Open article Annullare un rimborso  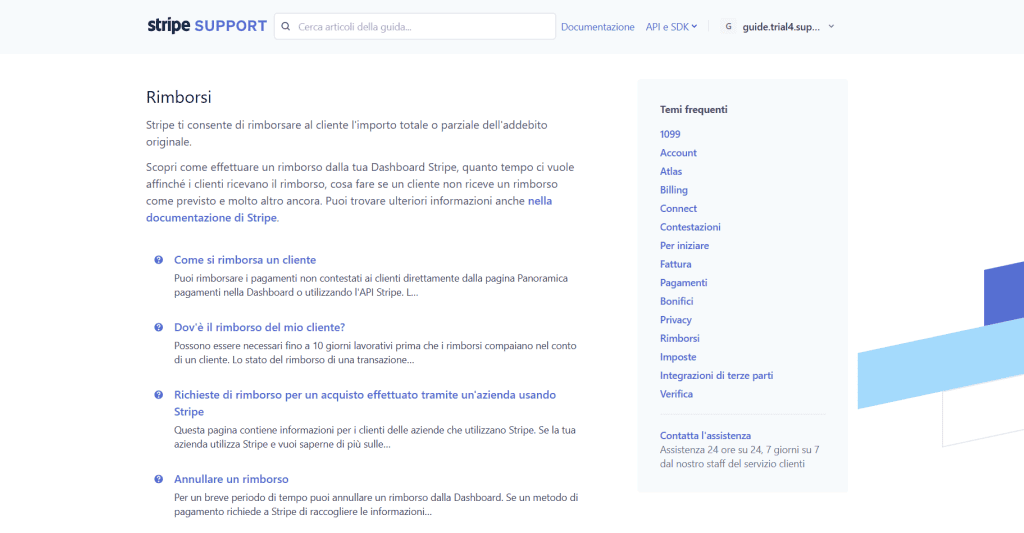click(231, 479)
